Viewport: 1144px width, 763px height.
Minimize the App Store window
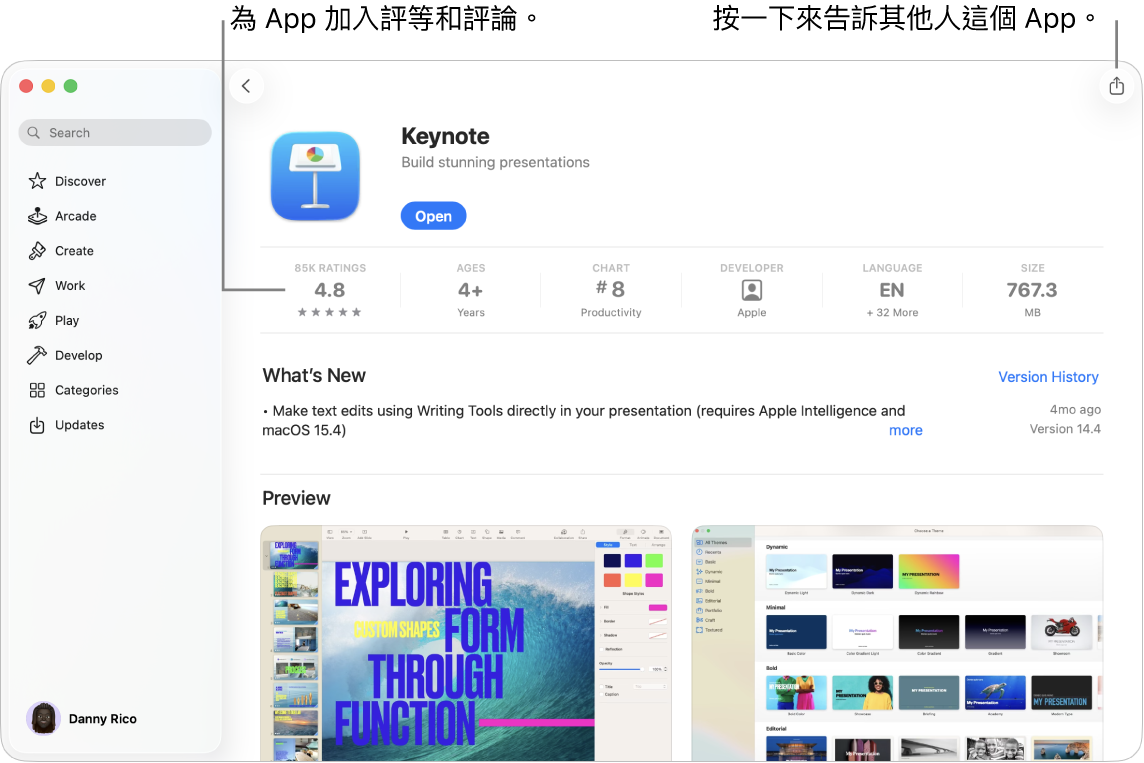pyautogui.click(x=48, y=86)
